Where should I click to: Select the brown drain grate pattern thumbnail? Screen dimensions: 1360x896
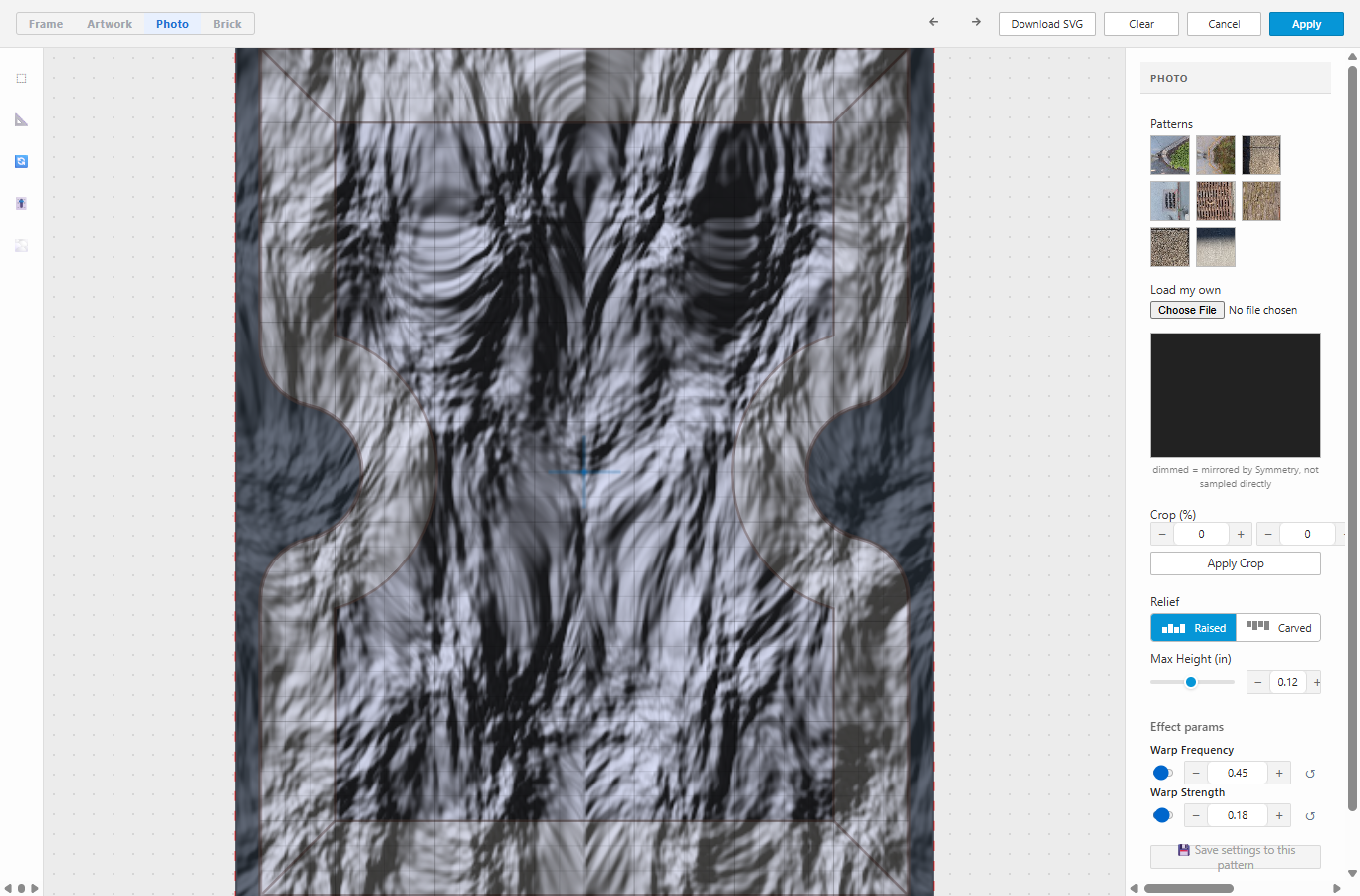1216,201
